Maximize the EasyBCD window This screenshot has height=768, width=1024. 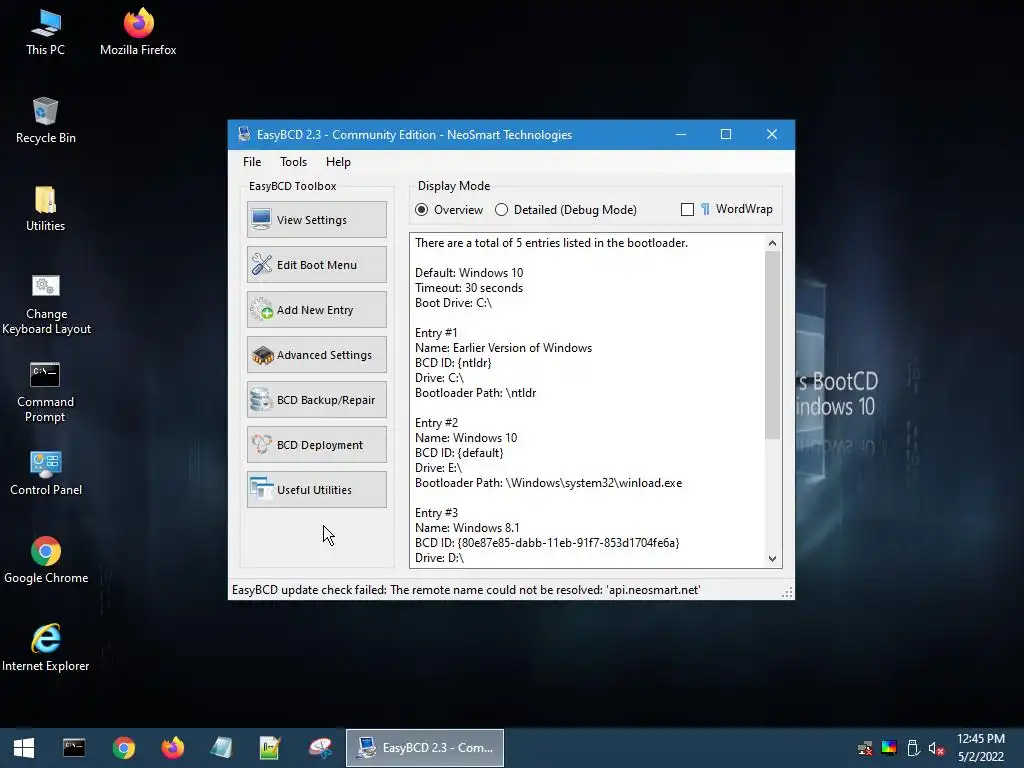pyautogui.click(x=726, y=135)
